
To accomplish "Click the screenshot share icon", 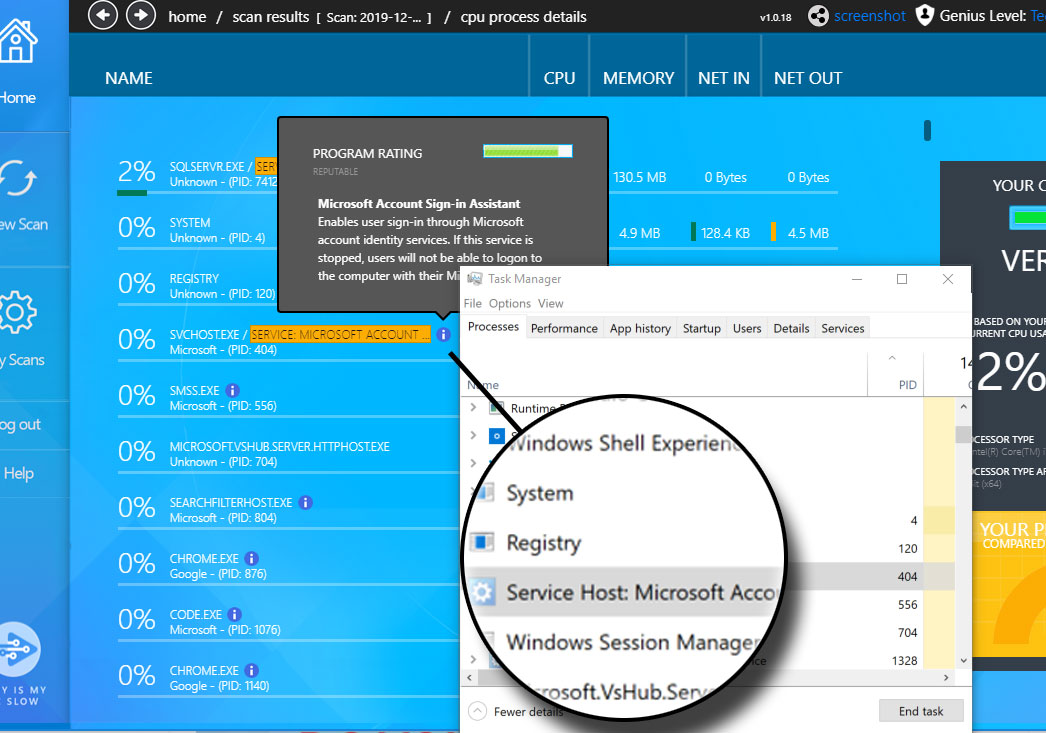I will (x=818, y=15).
